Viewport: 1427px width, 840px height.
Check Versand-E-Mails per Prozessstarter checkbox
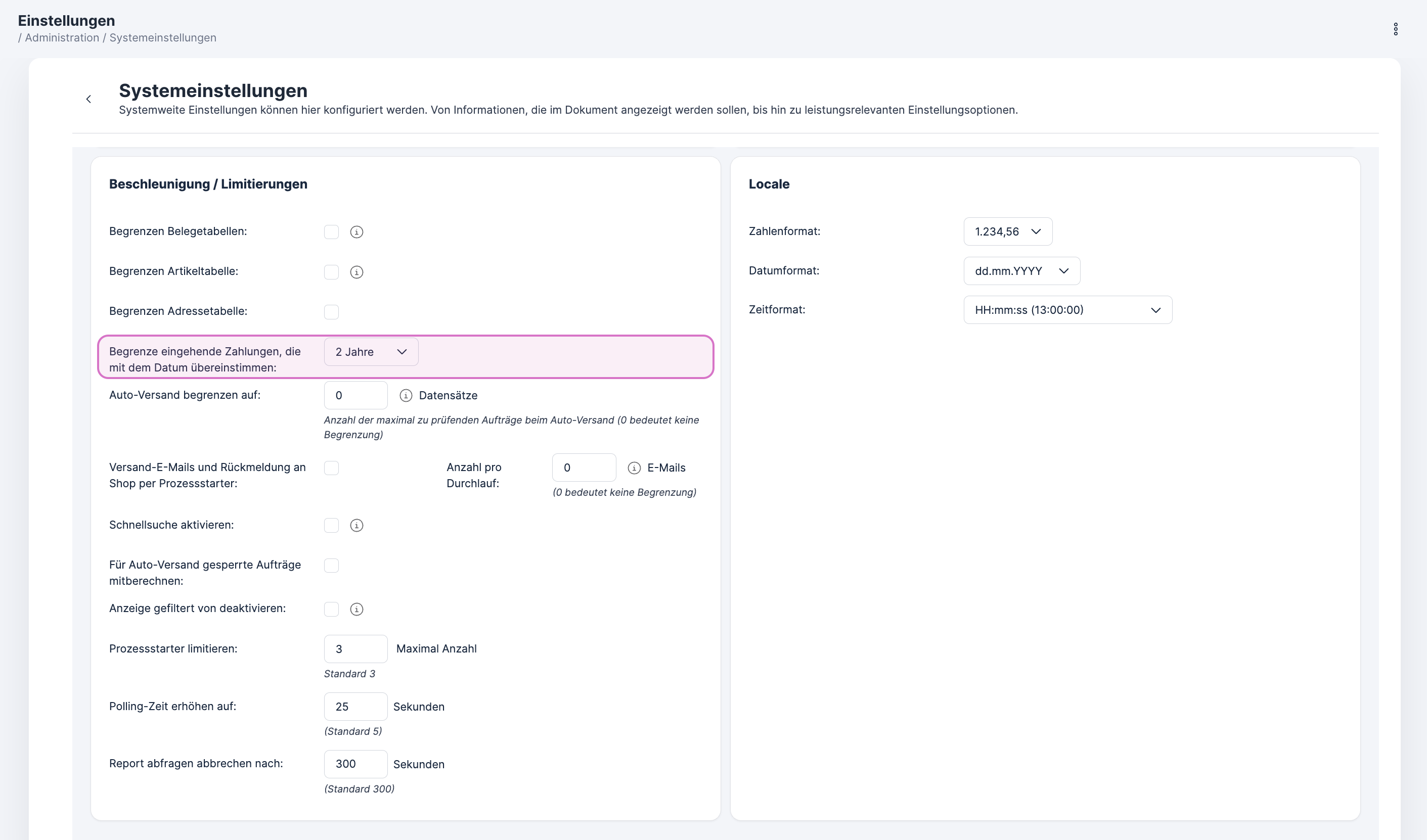pos(331,468)
